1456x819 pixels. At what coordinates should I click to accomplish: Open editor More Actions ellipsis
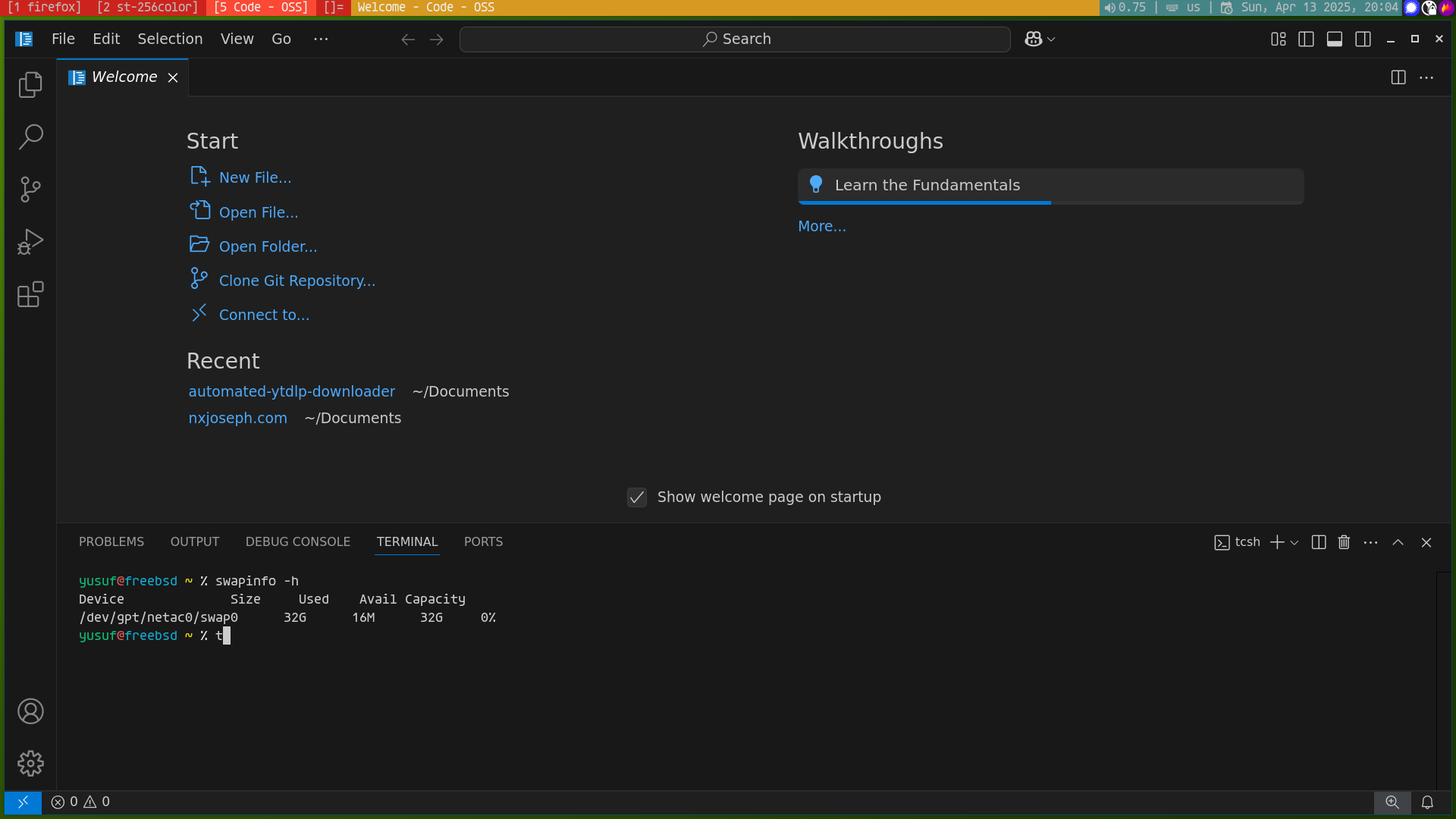click(x=1426, y=77)
